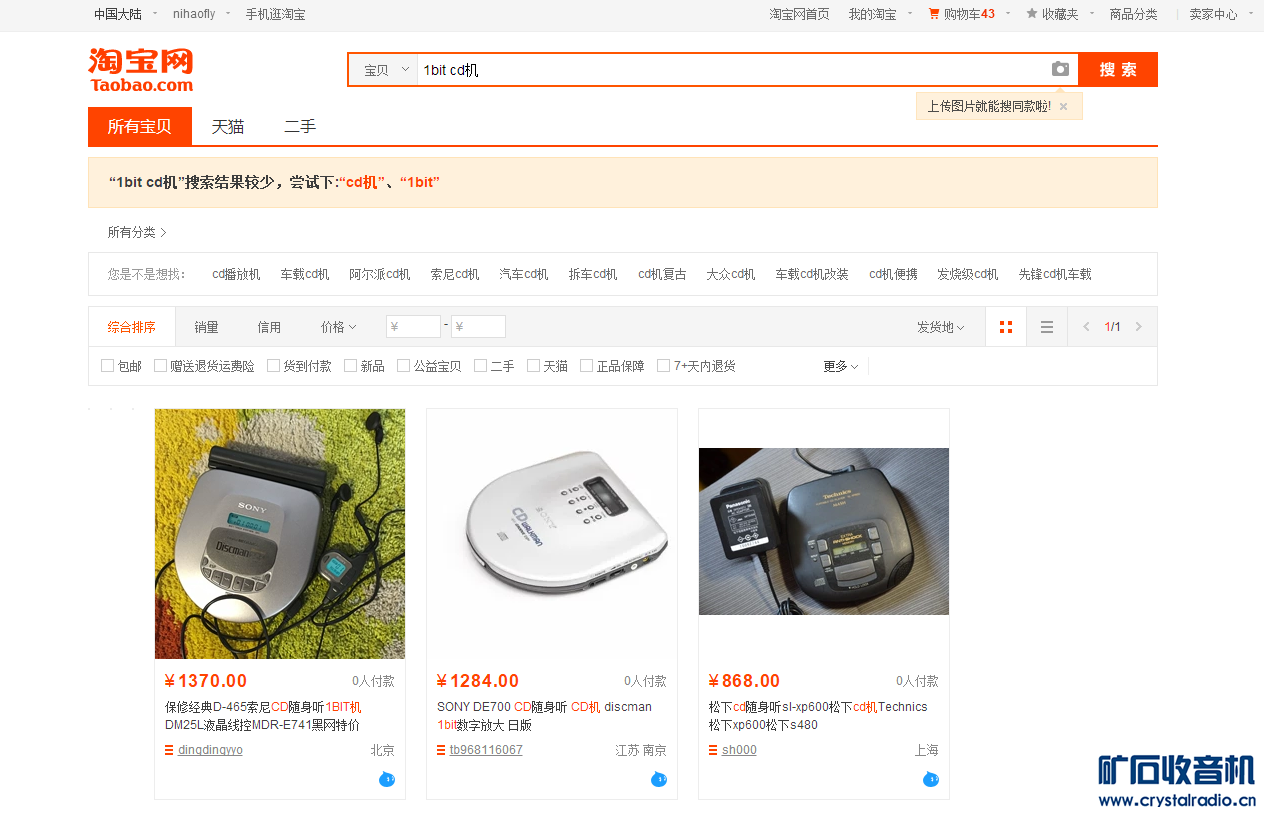Close the upload image tooltip

click(1063, 106)
